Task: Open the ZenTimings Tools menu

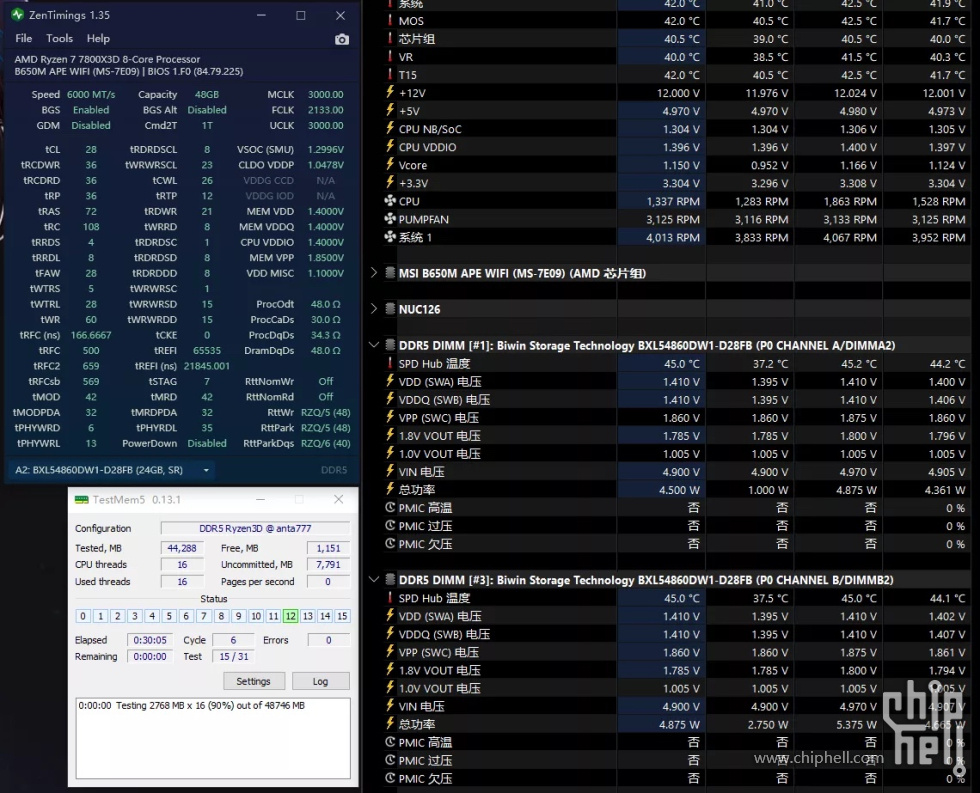Action: click(x=59, y=38)
